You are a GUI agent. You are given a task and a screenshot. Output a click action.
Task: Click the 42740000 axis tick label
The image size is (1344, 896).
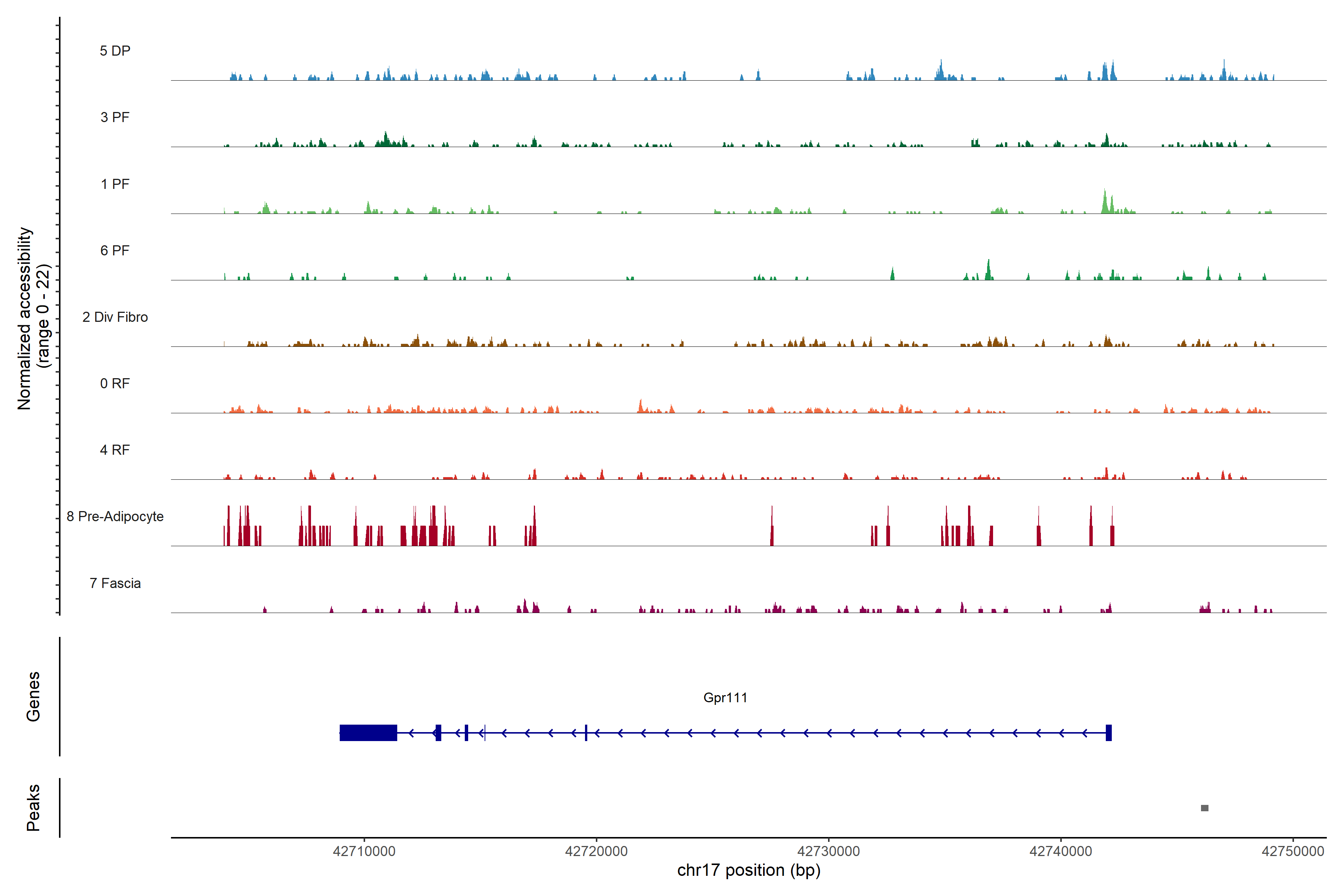(1061, 851)
